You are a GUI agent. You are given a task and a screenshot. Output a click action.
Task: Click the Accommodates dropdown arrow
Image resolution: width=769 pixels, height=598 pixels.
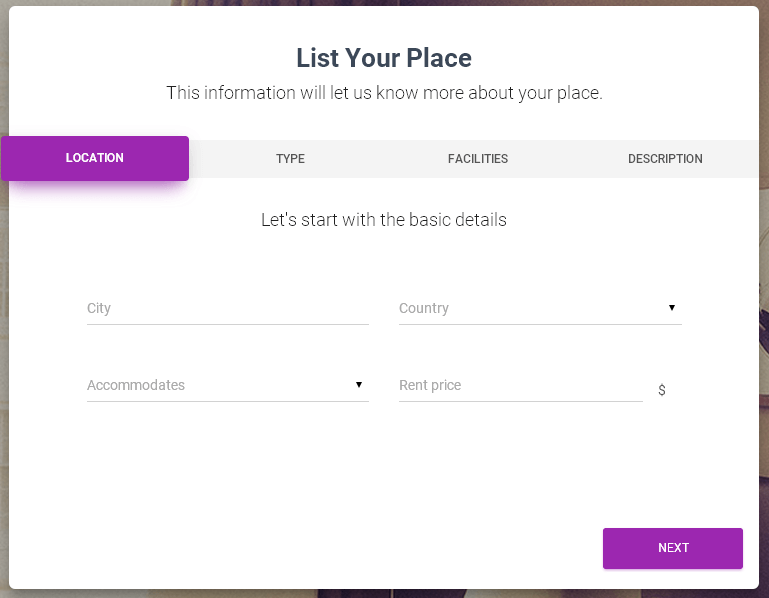click(359, 385)
